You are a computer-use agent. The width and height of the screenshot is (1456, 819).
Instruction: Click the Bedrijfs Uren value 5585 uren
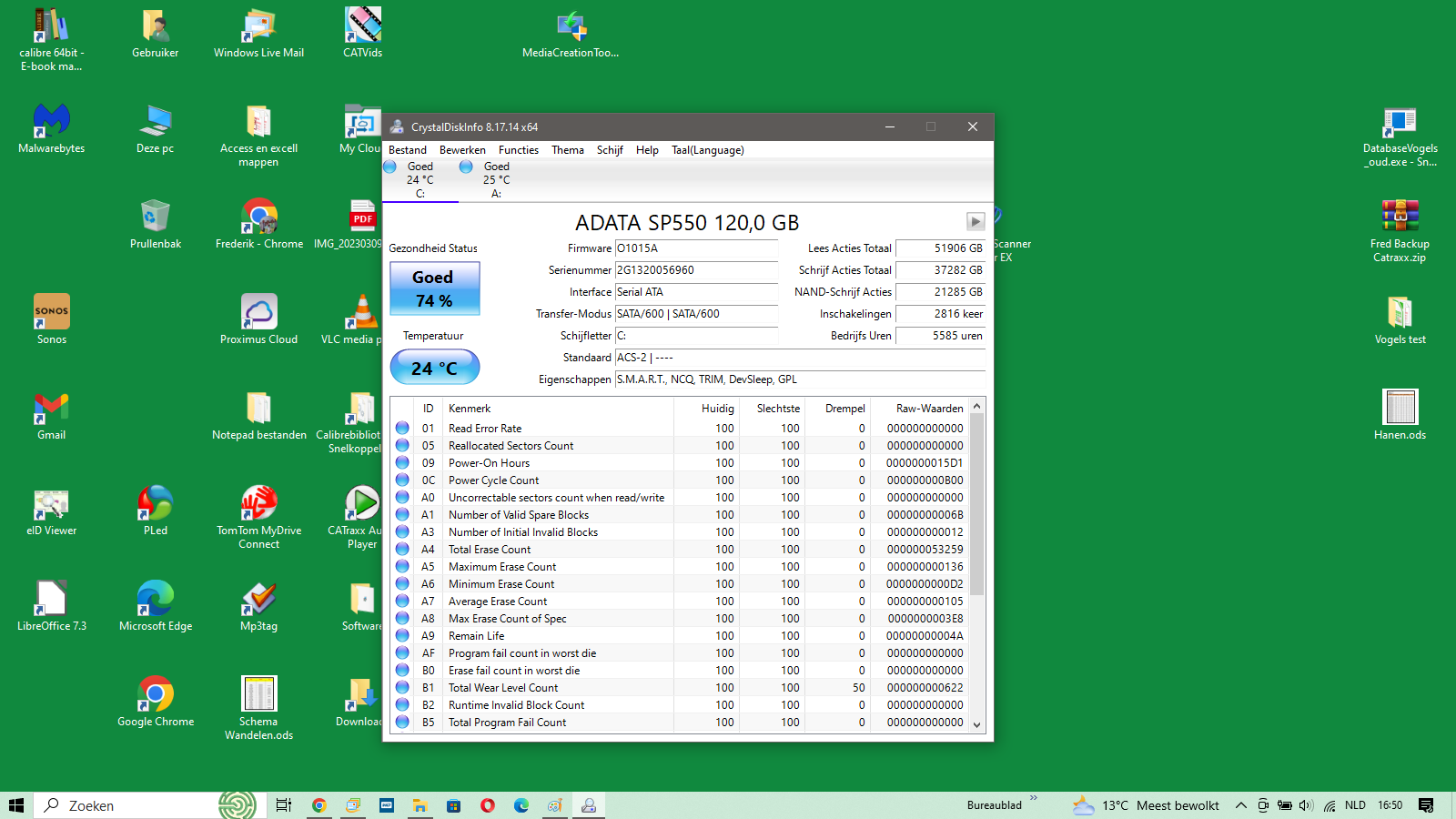(x=941, y=336)
